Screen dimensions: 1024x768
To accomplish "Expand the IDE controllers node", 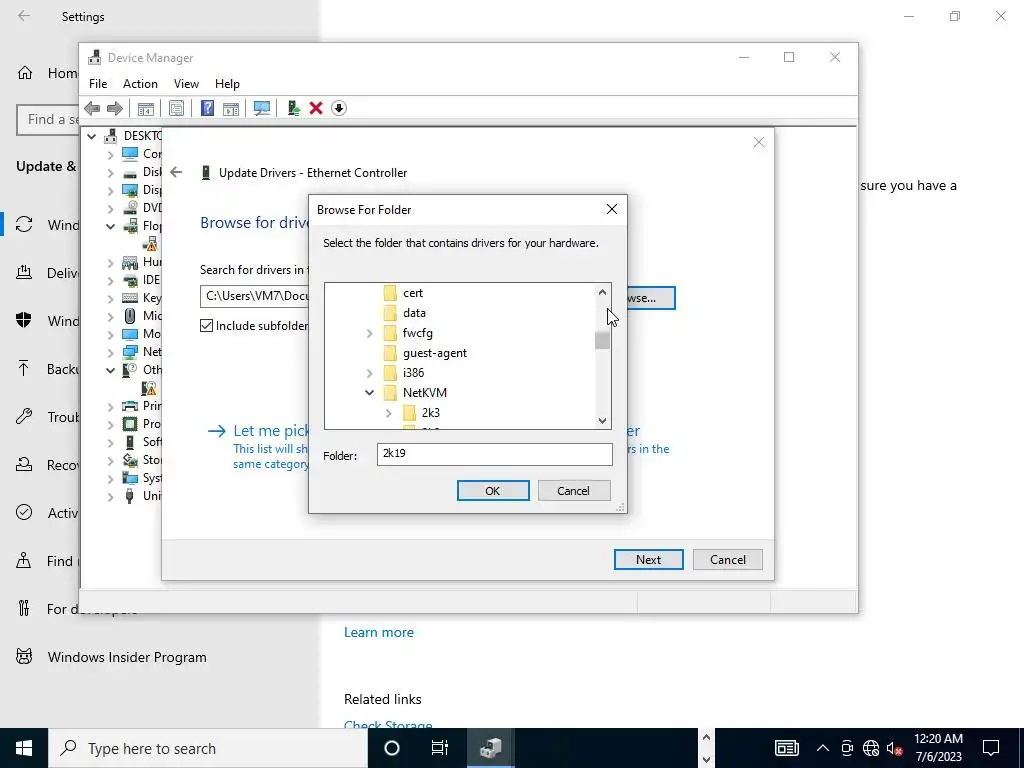I will (x=110, y=281).
